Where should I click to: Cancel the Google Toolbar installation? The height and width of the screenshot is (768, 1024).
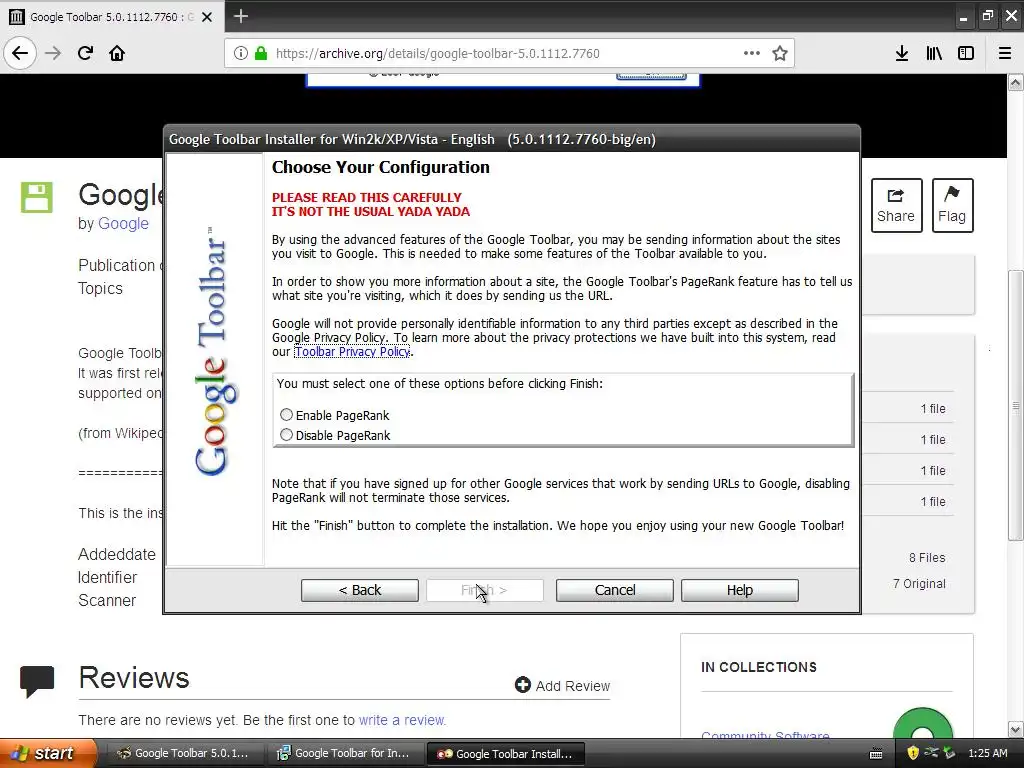[x=615, y=590]
